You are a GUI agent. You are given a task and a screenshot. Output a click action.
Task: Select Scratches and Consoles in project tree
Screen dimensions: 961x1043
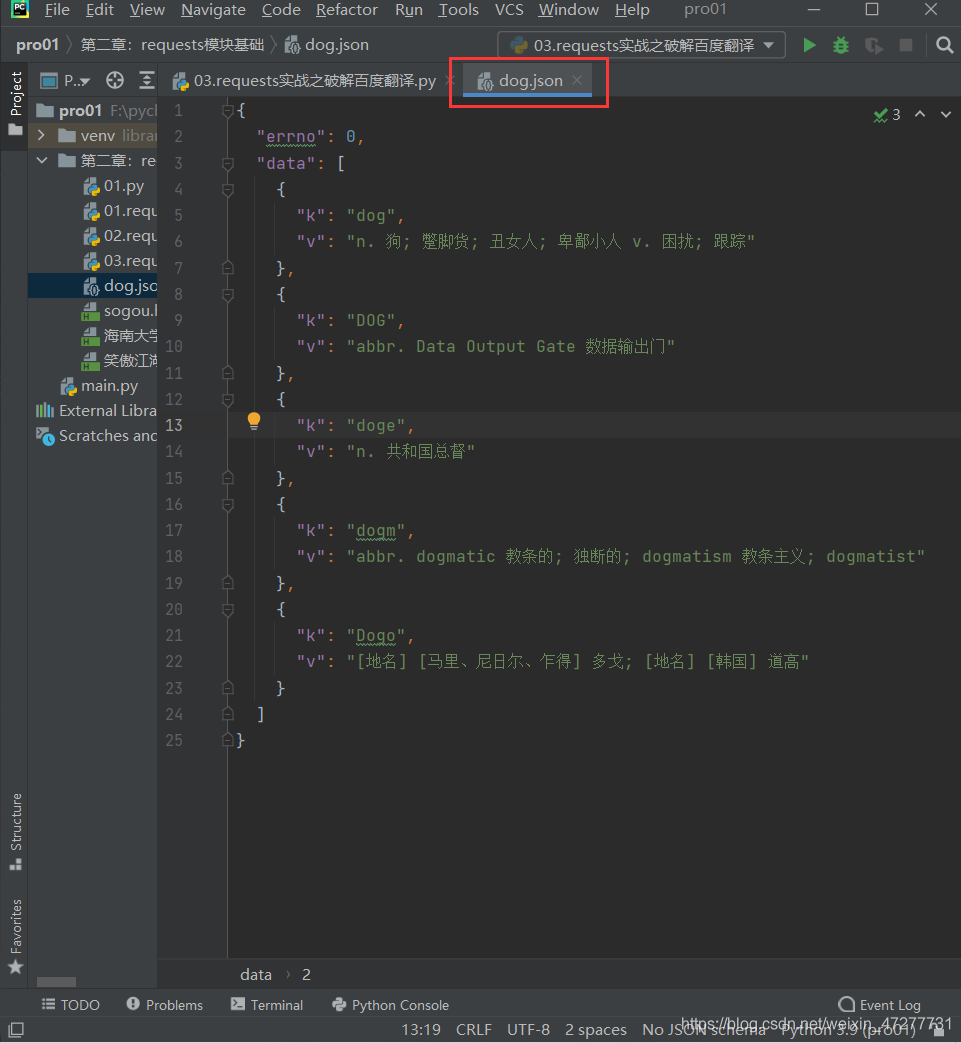tap(96, 436)
